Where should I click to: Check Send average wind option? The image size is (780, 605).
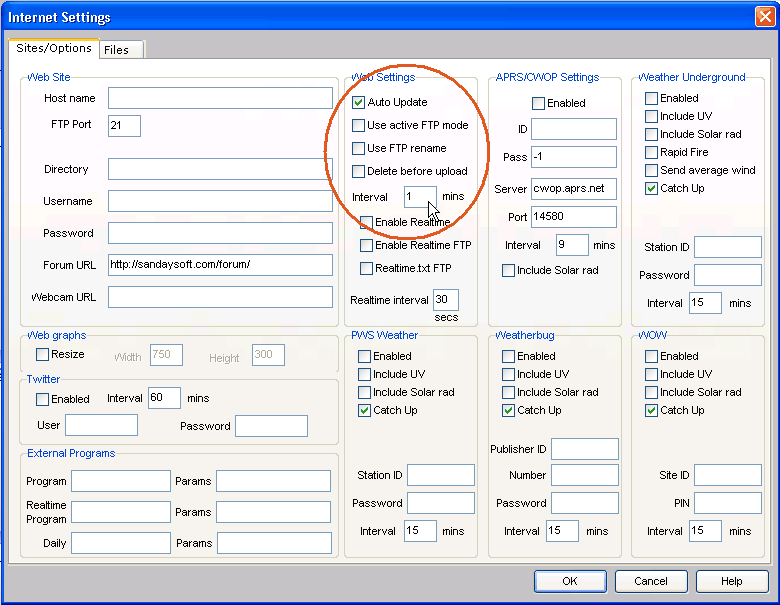coord(651,171)
